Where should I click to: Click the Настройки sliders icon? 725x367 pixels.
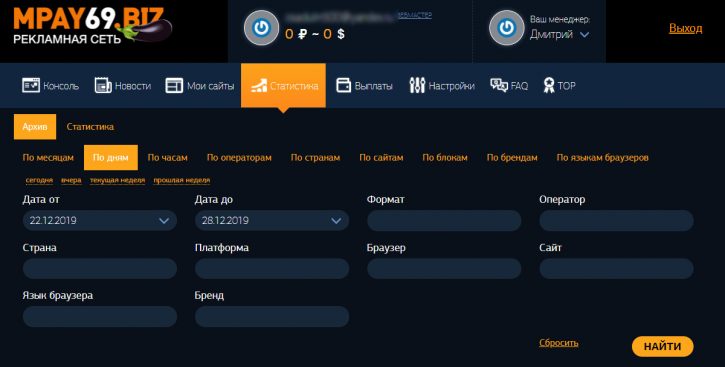click(417, 86)
